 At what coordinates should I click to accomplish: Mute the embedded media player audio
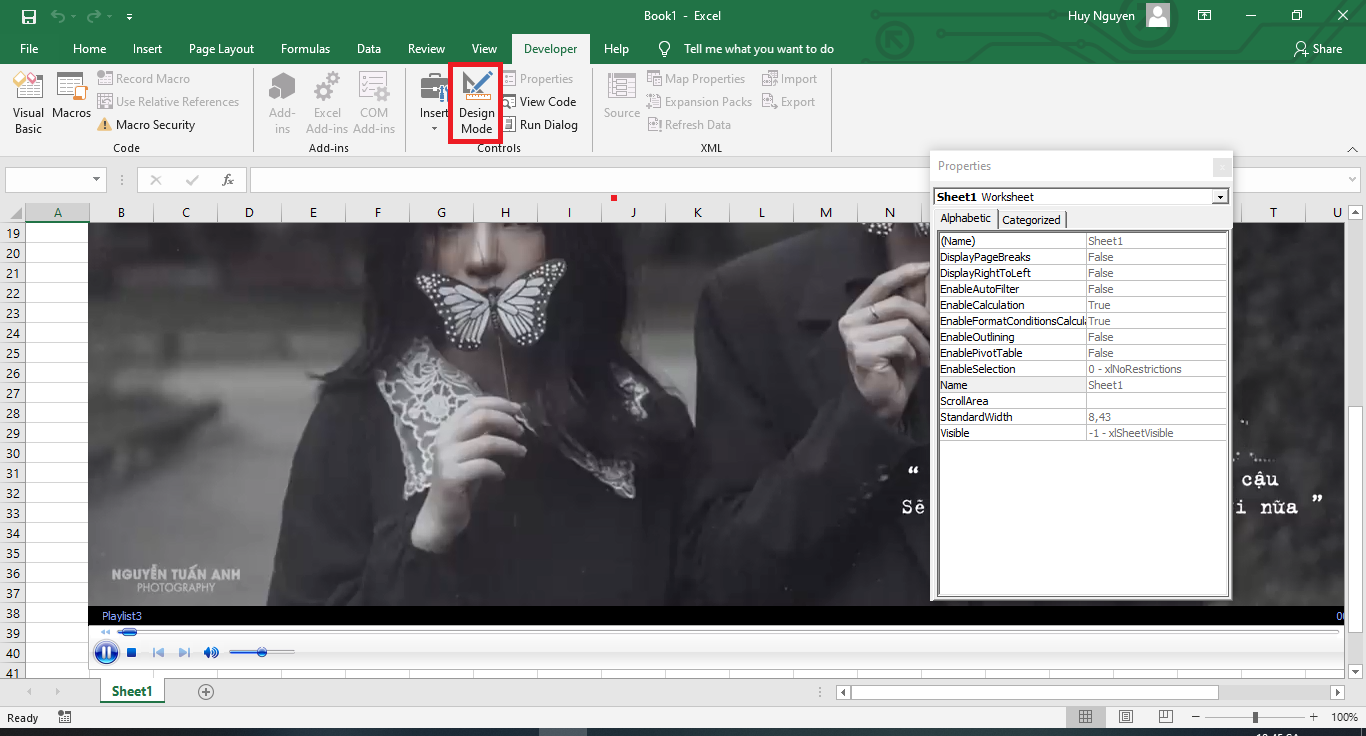tap(211, 651)
